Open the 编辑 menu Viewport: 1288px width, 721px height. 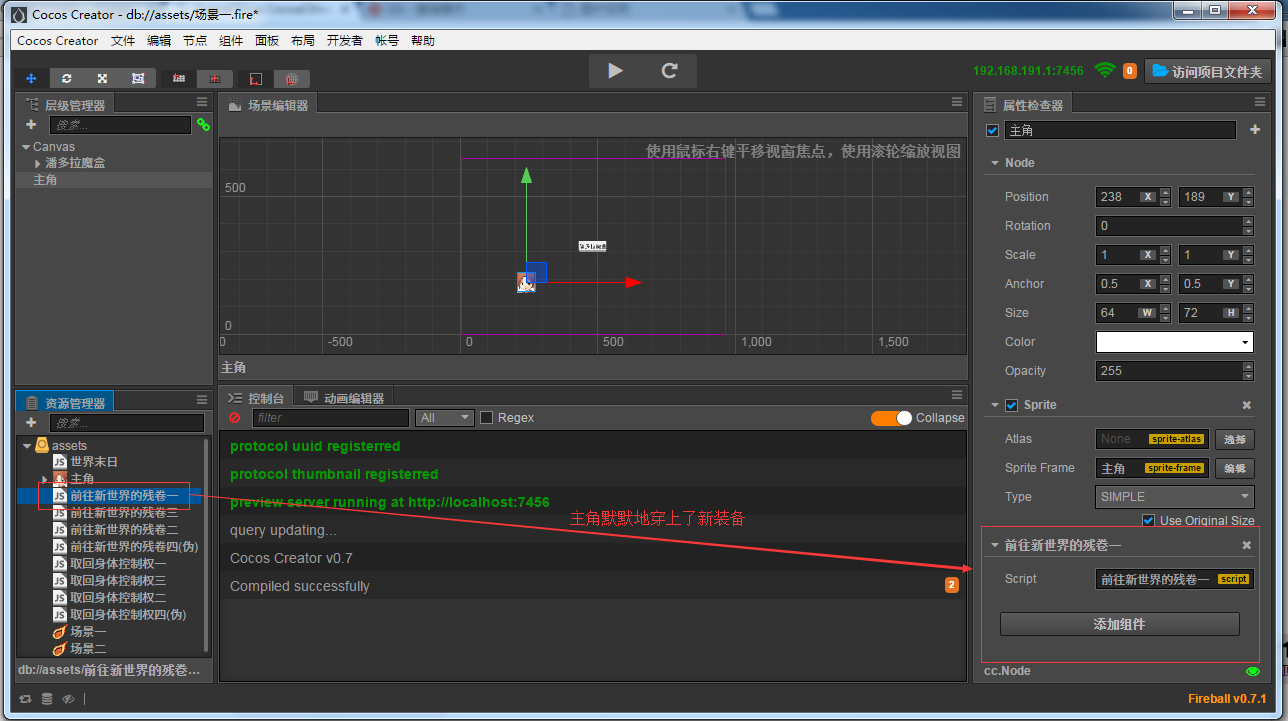click(159, 41)
